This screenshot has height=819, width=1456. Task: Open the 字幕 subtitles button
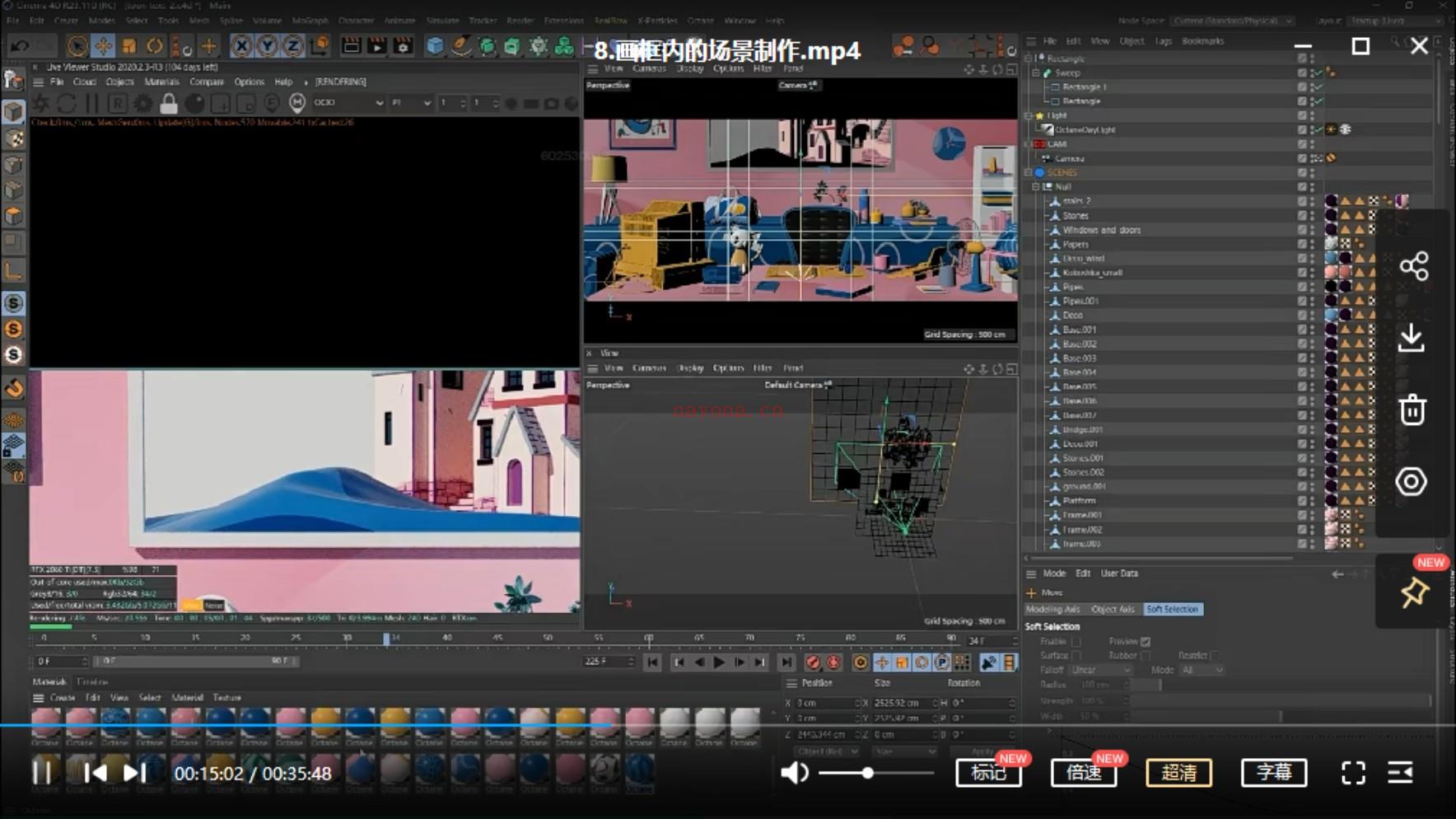(1274, 773)
